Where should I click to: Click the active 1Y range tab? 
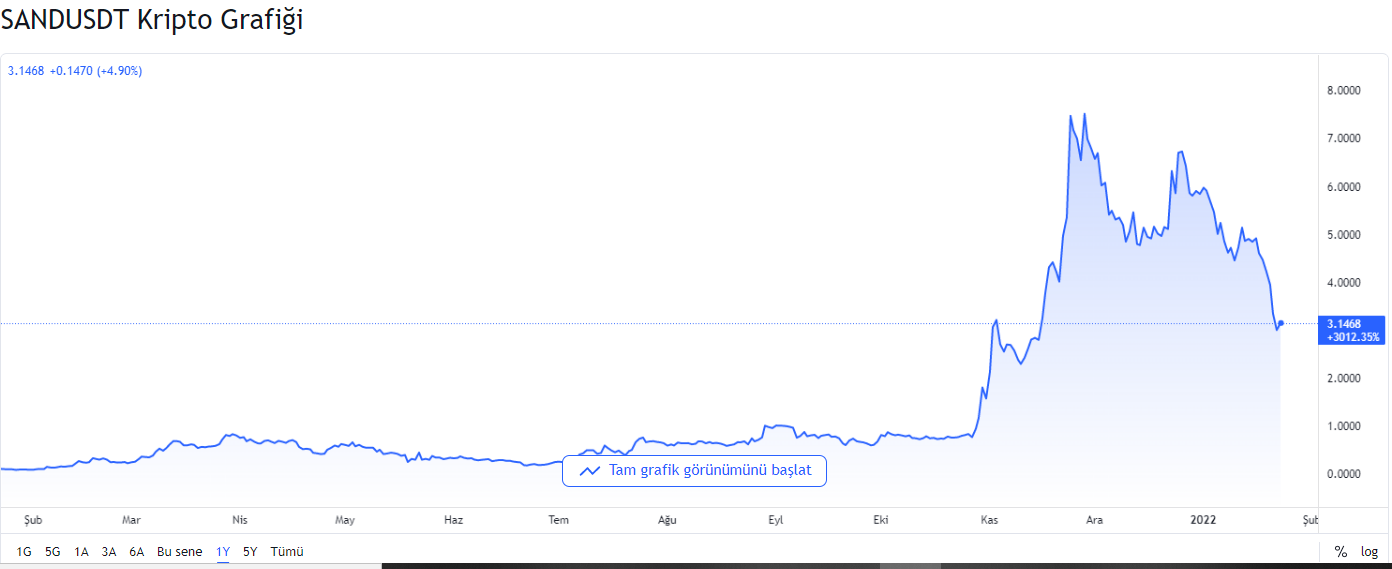point(223,551)
